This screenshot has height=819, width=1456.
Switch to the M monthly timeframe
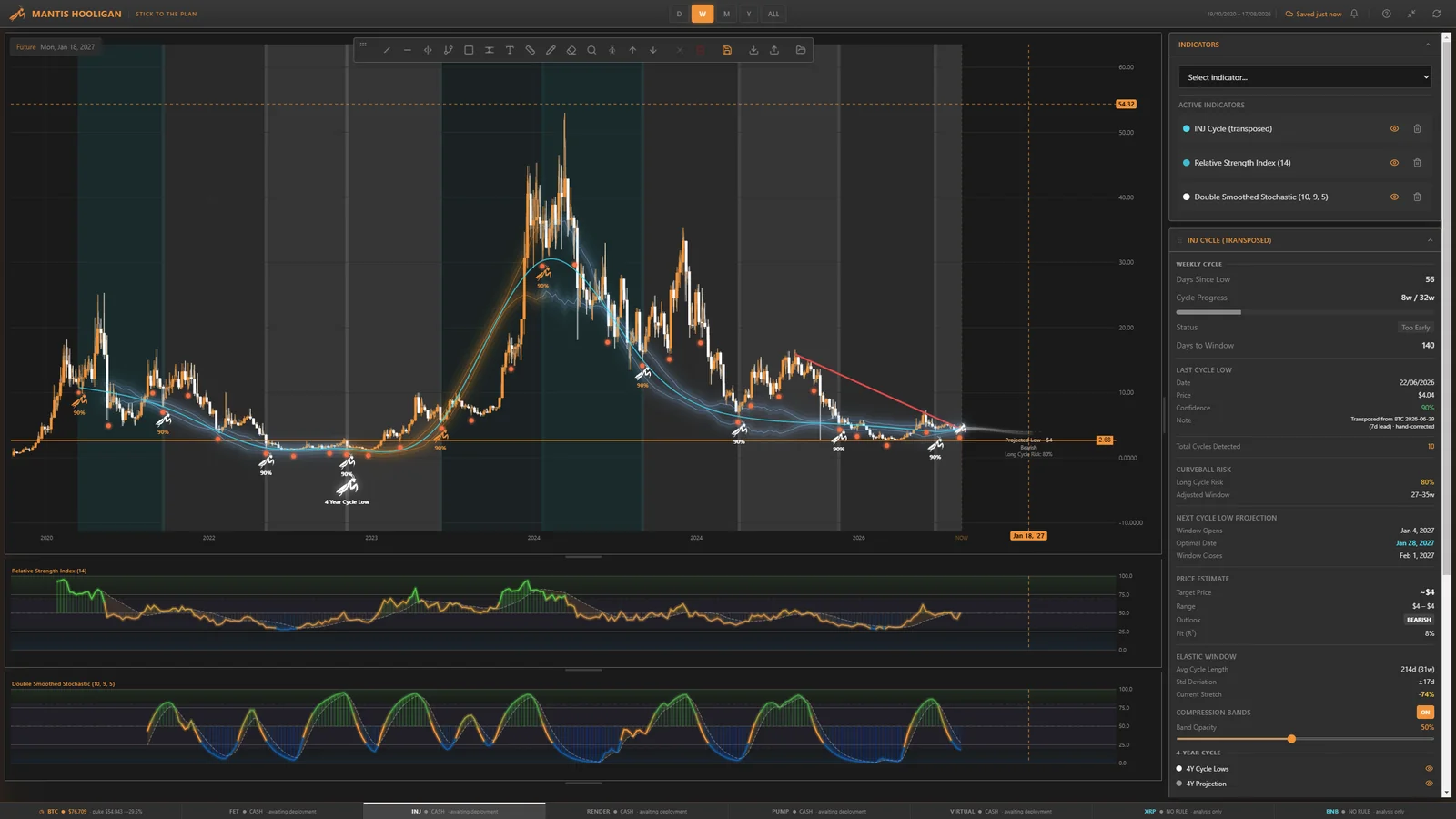click(x=726, y=14)
